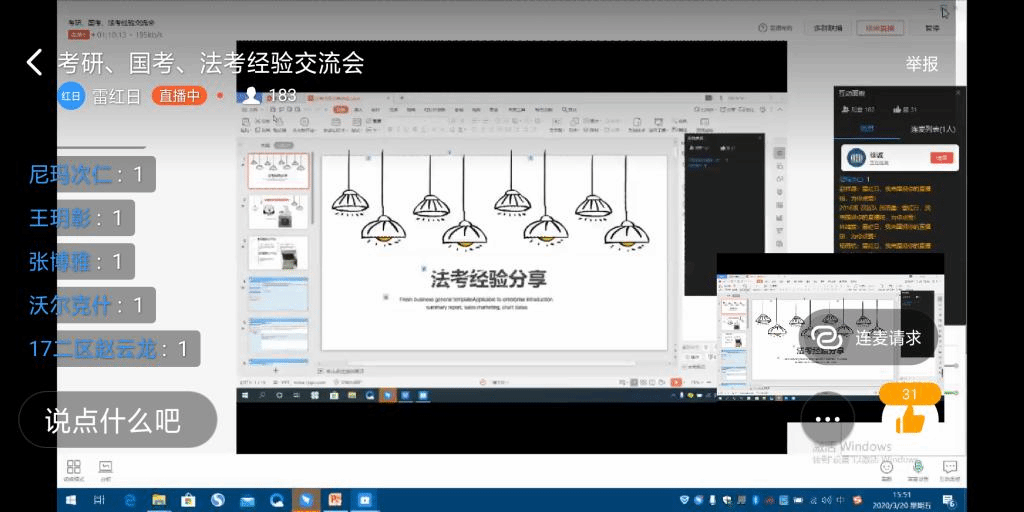Image resolution: width=1024 pixels, height=512 pixels.
Task: Click the red-bordered button in top bar
Action: click(x=880, y=28)
